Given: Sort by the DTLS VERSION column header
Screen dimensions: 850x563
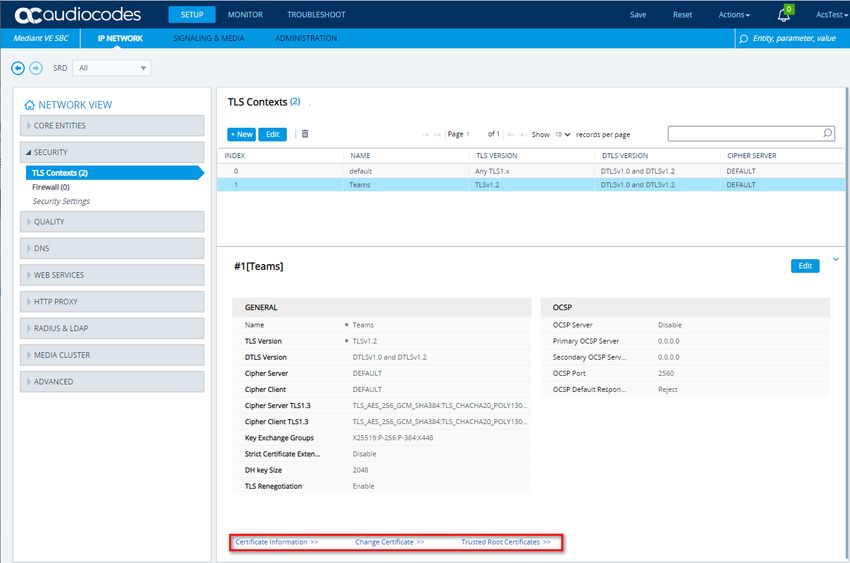Looking at the screenshot, I should [x=624, y=156].
